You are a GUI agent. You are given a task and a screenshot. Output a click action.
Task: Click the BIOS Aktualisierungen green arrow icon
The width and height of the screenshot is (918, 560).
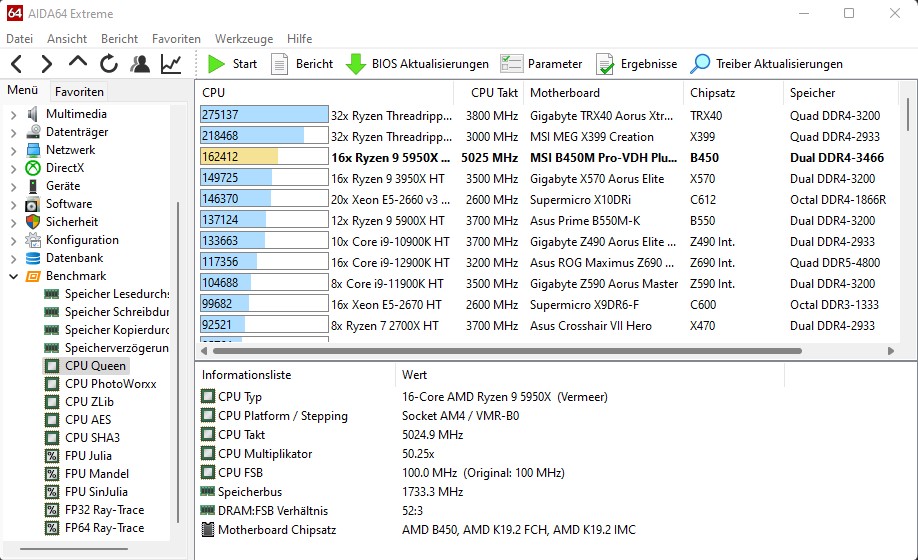[355, 64]
